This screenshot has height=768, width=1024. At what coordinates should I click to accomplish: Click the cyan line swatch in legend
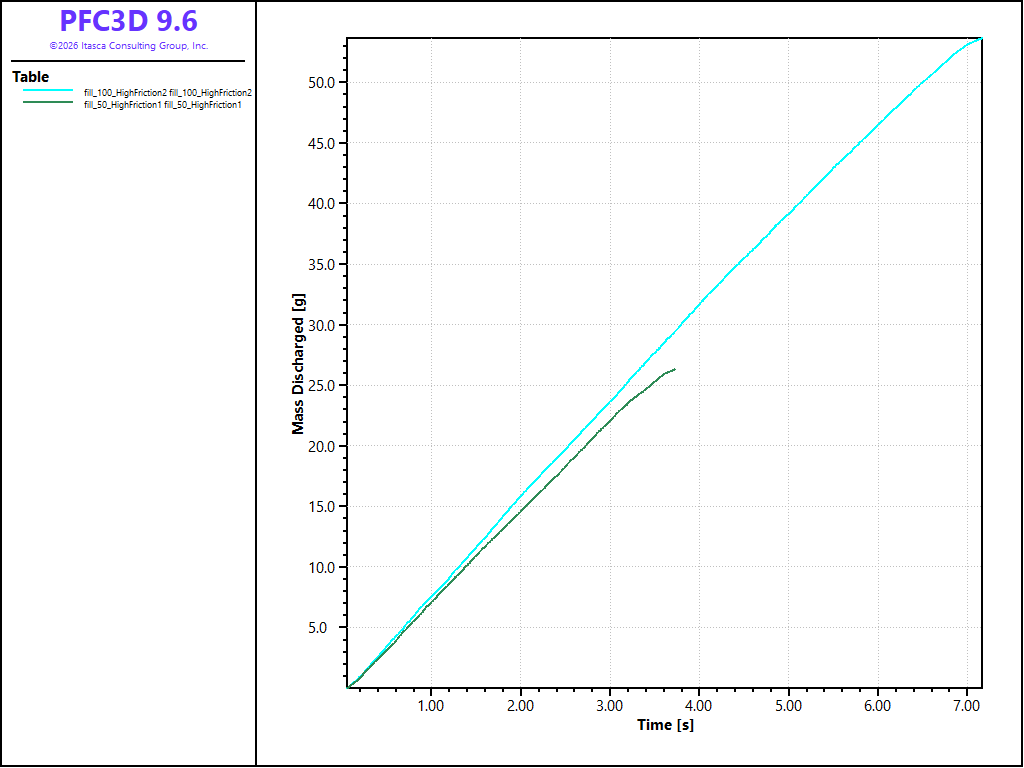point(47,92)
